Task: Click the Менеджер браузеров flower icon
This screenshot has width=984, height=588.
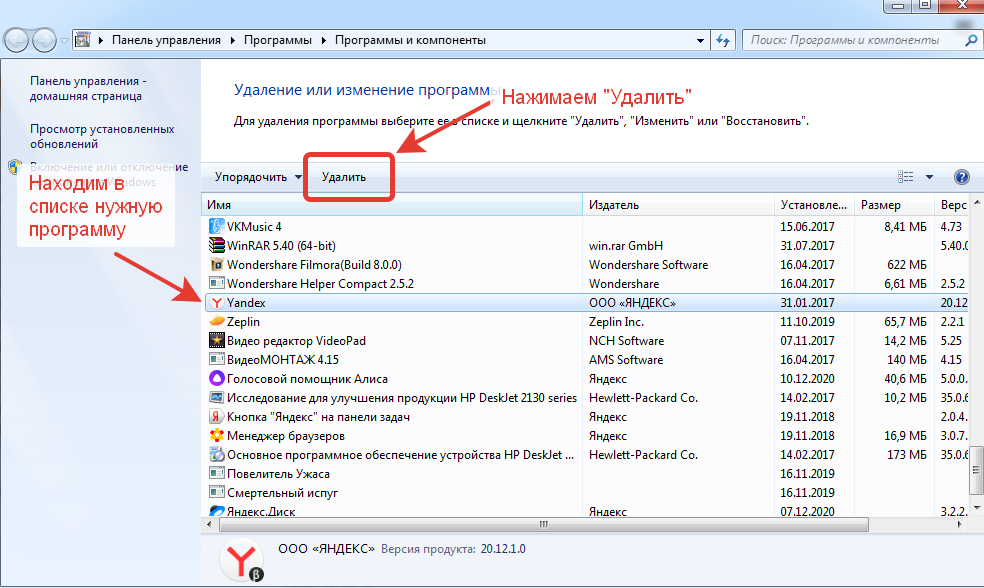Action: (217, 436)
